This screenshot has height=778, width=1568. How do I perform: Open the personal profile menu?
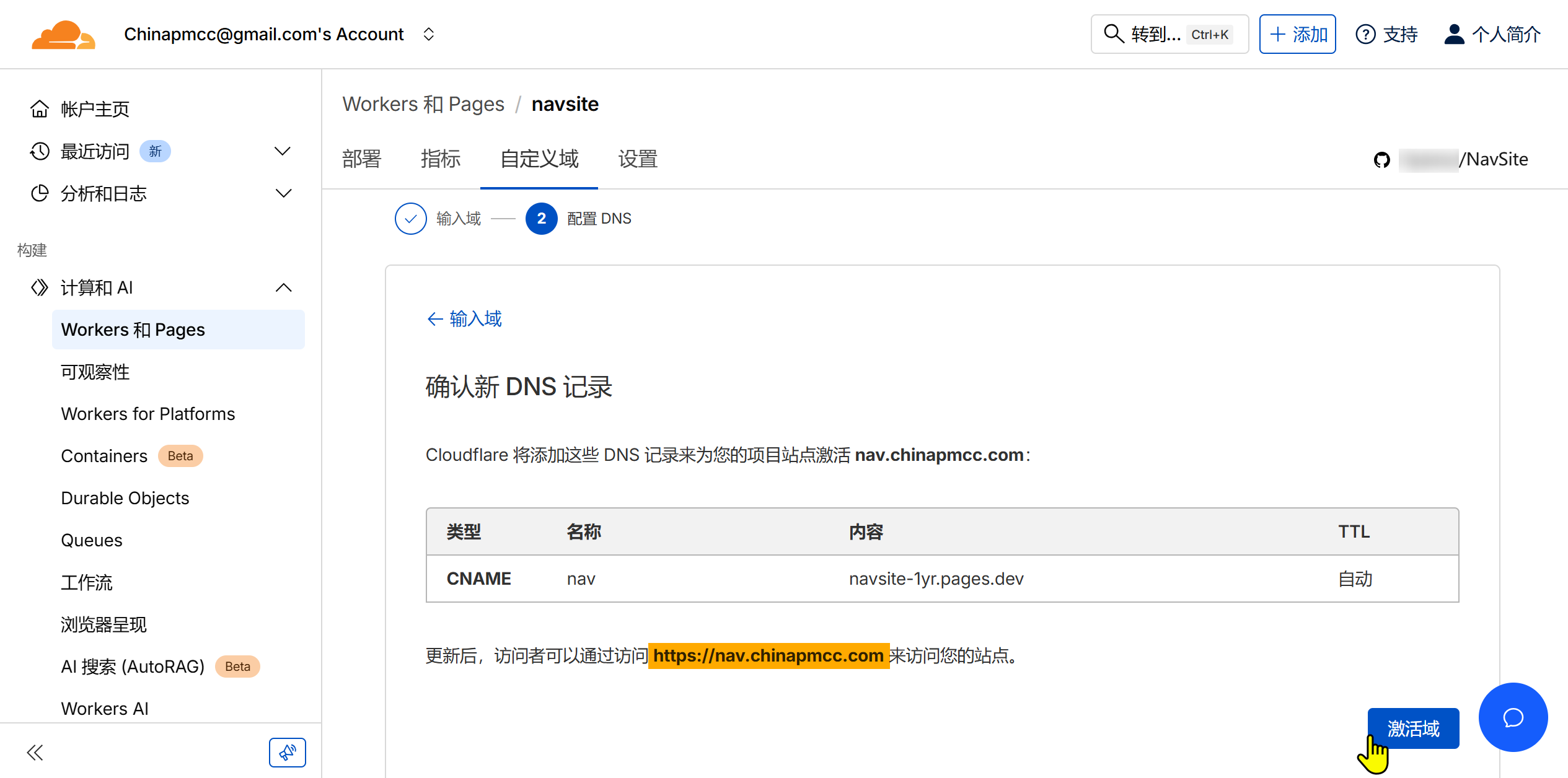(1492, 35)
